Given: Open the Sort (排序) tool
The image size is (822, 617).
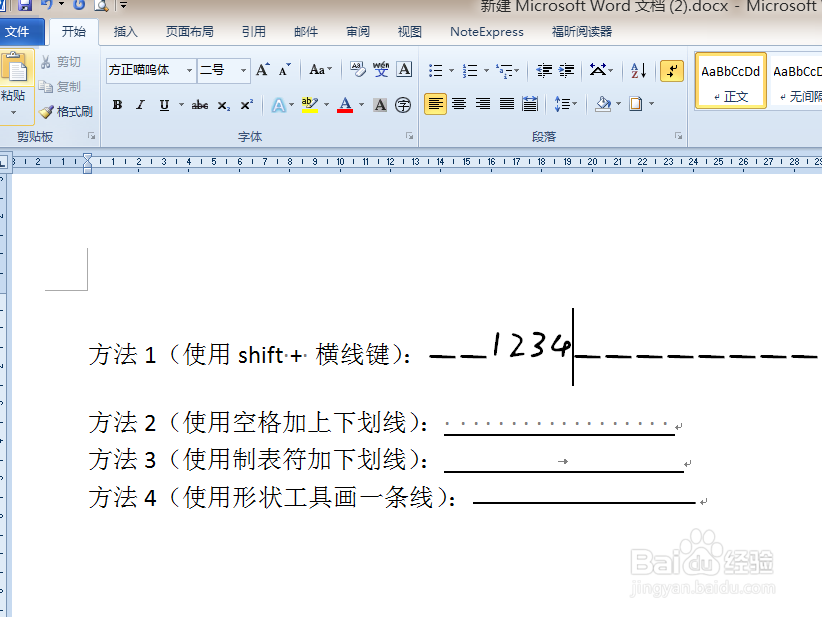Looking at the screenshot, I should (639, 71).
